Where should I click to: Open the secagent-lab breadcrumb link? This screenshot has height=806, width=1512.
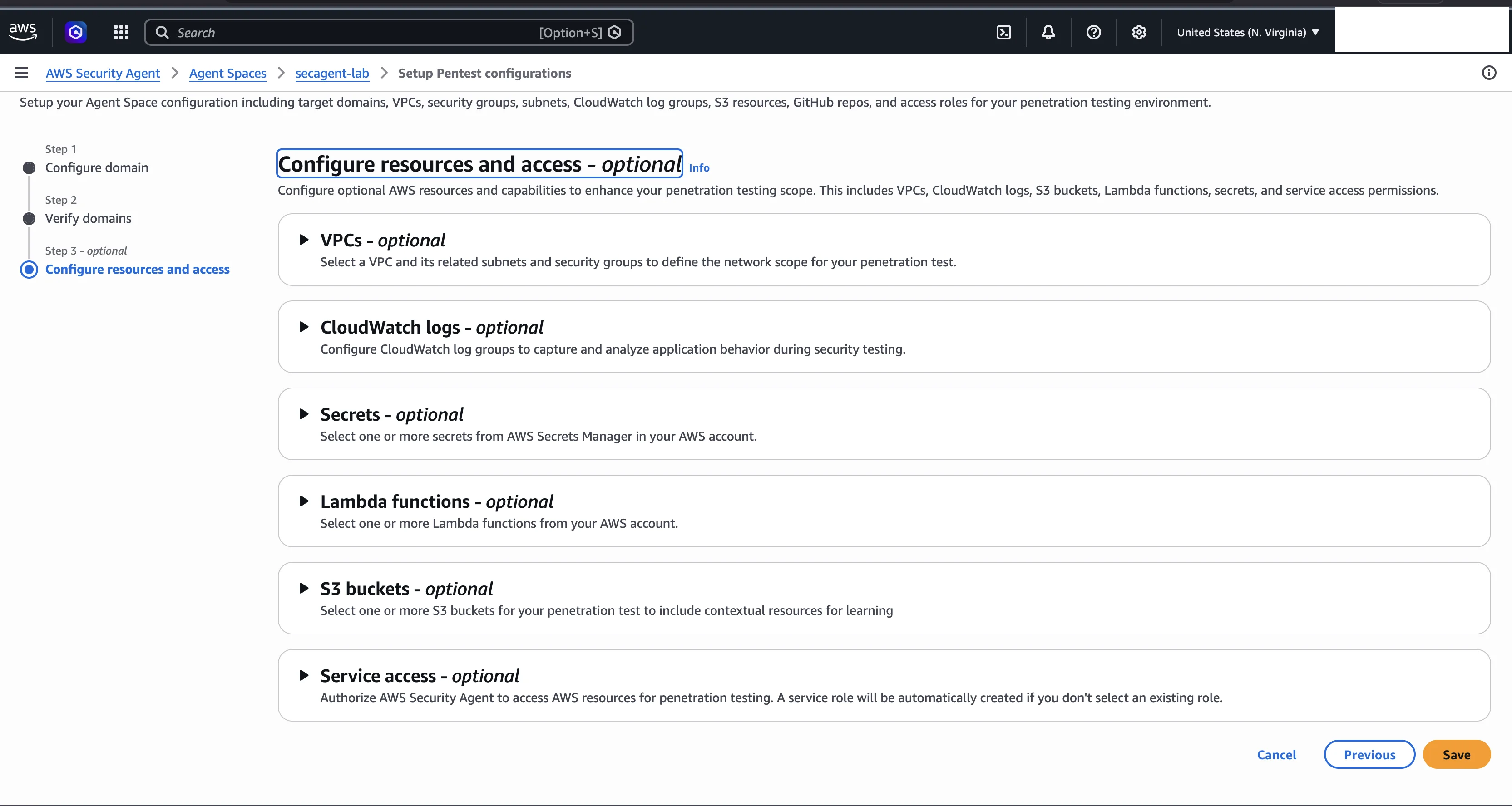click(332, 73)
